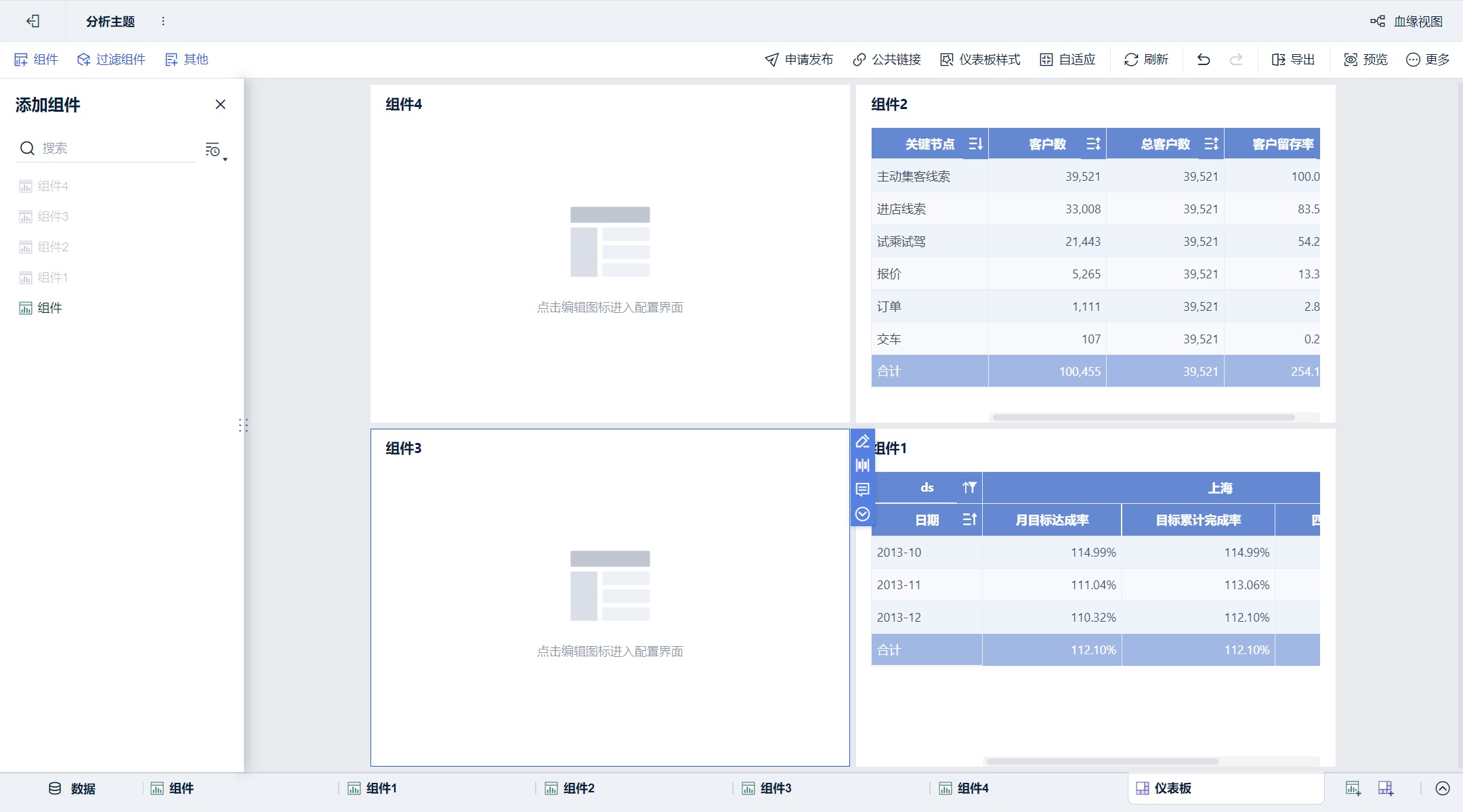Image resolution: width=1463 pixels, height=812 pixels.
Task: Click the add dashboard icon in bottom bar
Action: pos(1386,788)
